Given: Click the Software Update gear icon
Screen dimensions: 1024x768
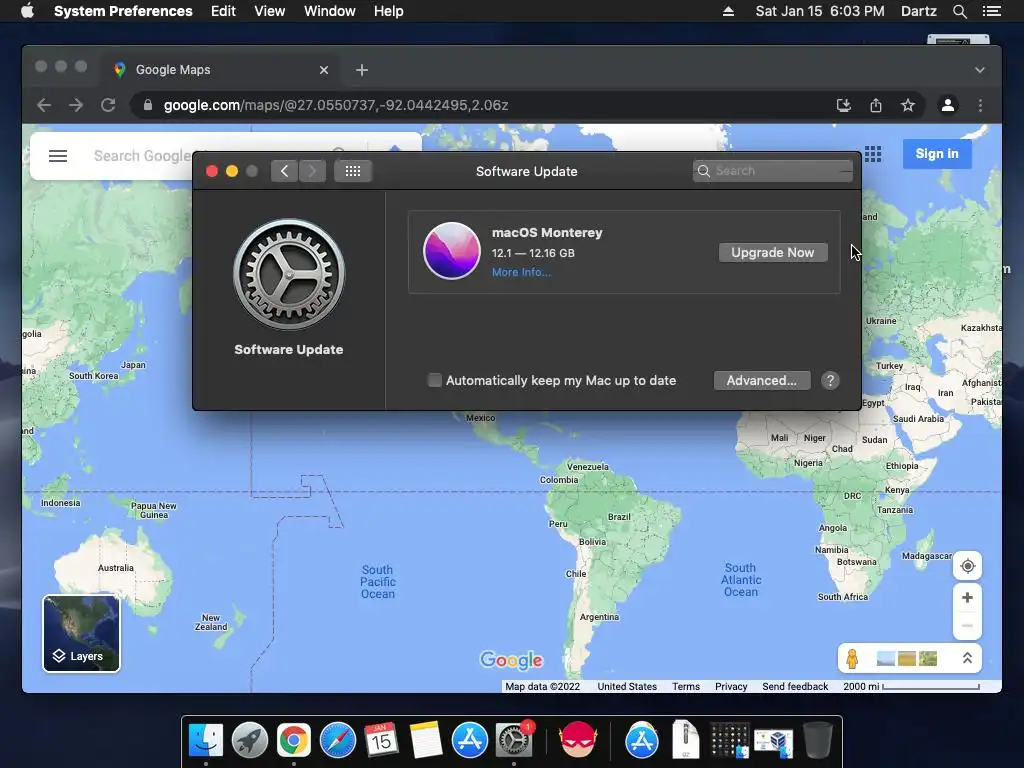Looking at the screenshot, I should [x=289, y=274].
